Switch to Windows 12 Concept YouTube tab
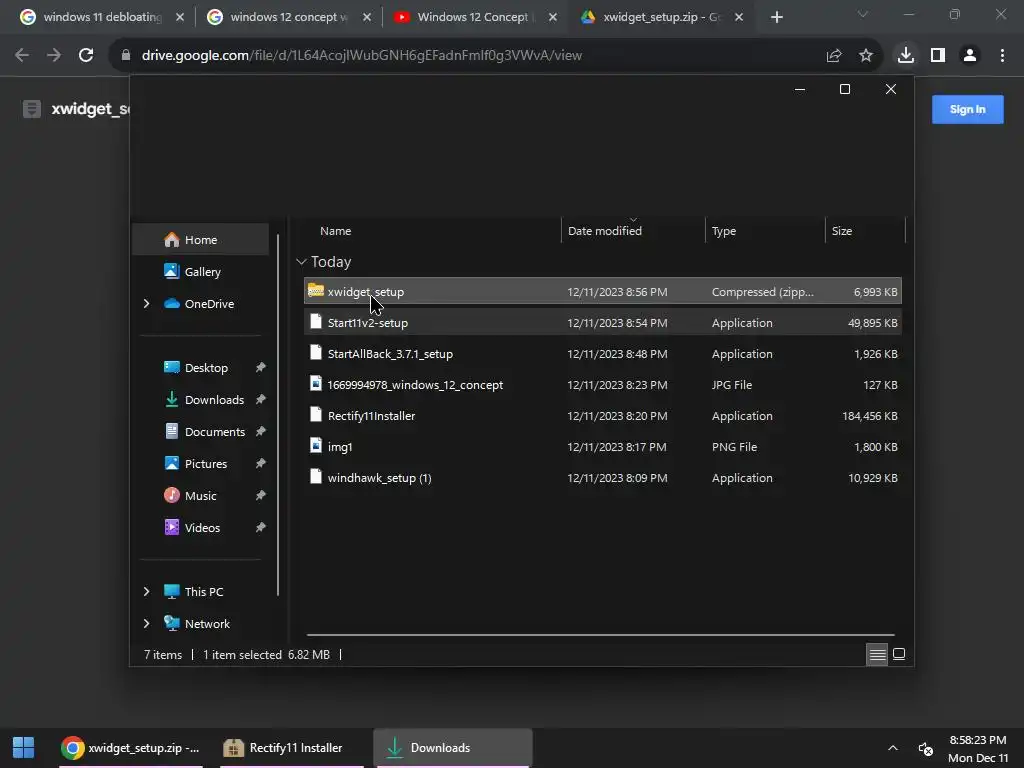Viewport: 1024px width, 768px height. tap(476, 17)
